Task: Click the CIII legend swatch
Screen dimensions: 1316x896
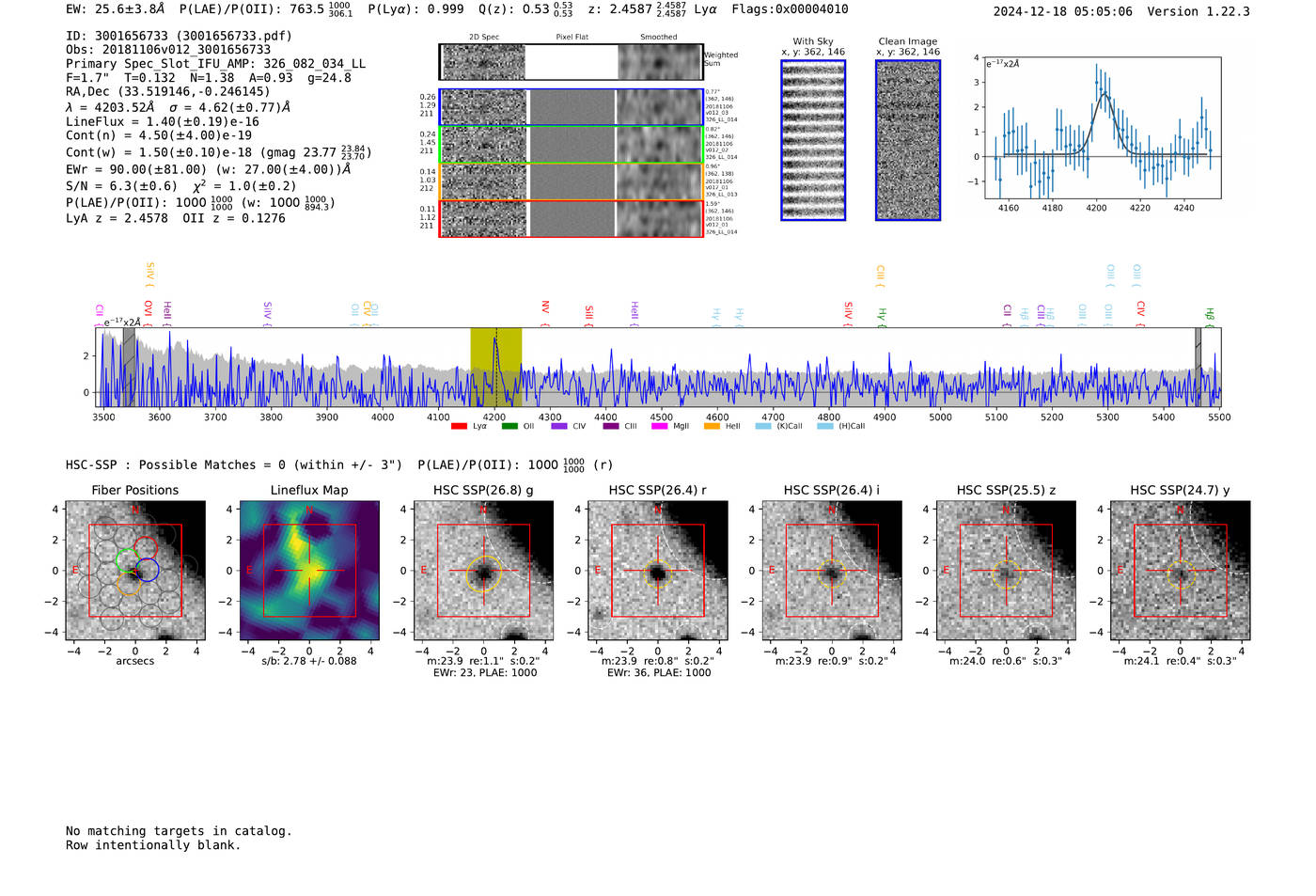Action: point(611,427)
